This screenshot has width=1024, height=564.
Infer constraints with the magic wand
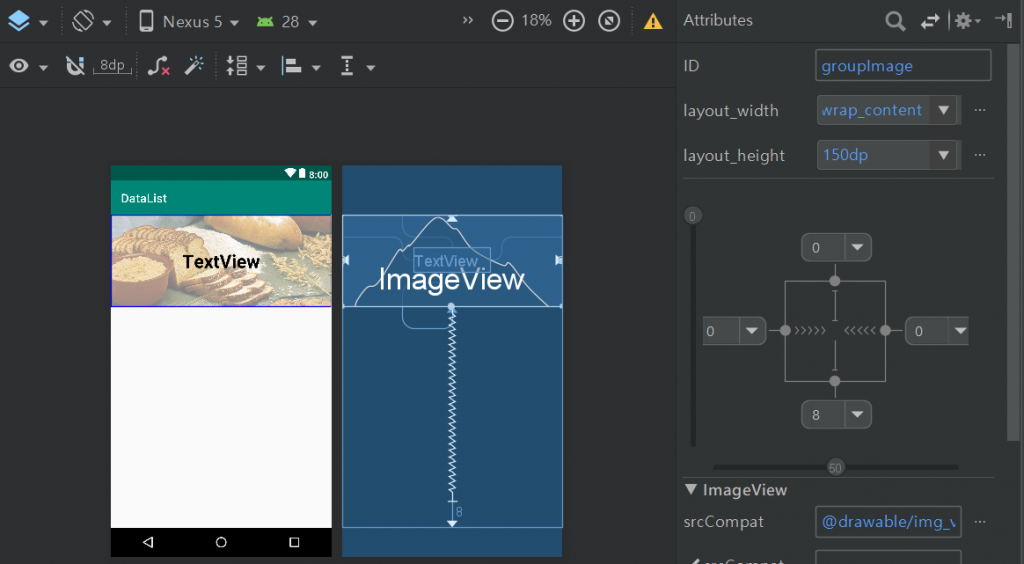pos(194,65)
